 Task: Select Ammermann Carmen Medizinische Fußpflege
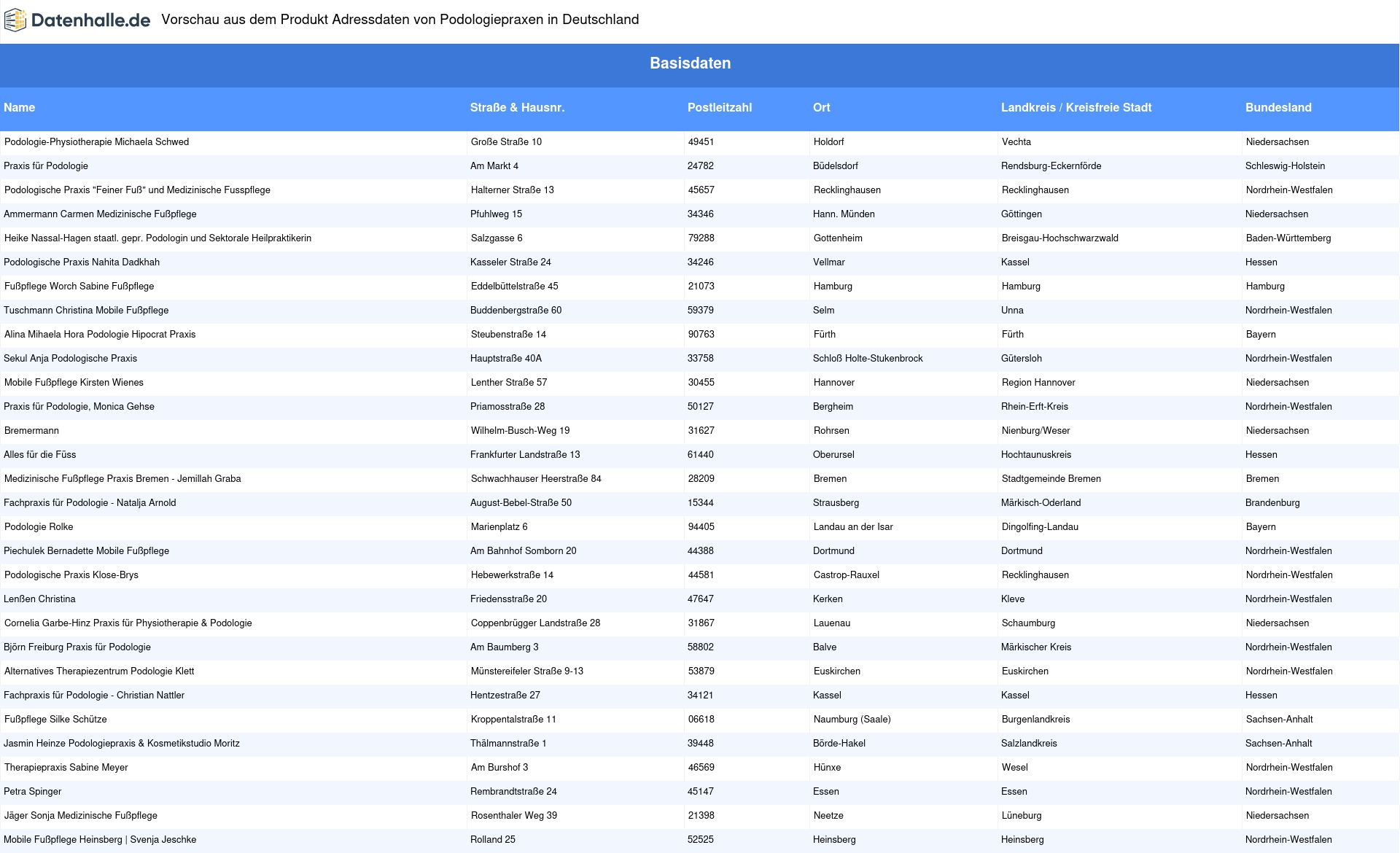click(x=100, y=214)
